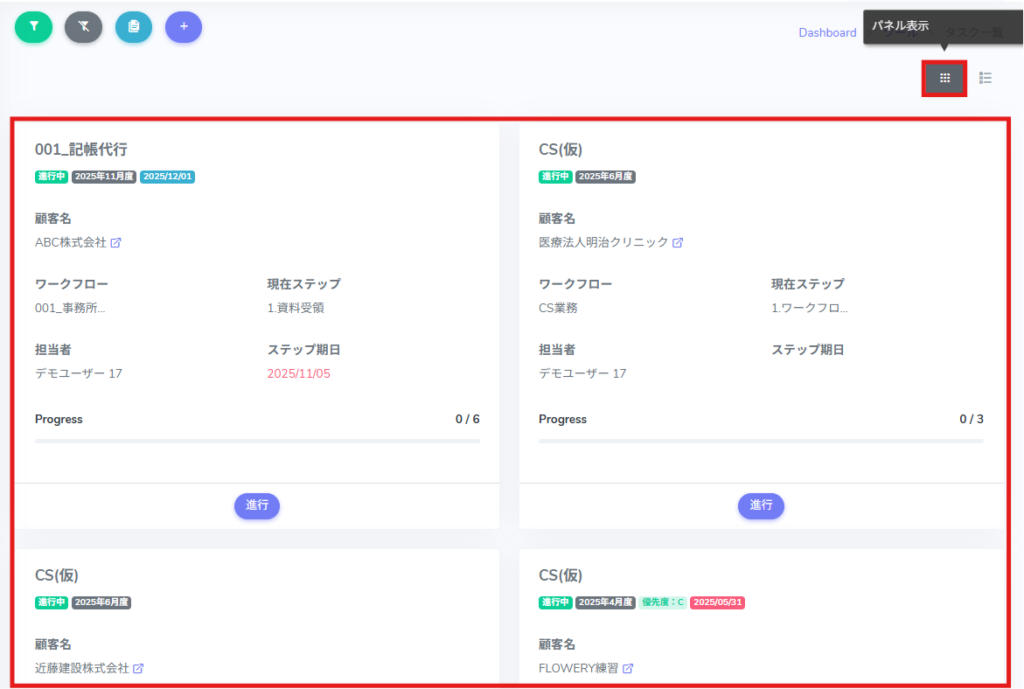
Task: Open external link icon beside FLOWERY練習
Action: (628, 669)
